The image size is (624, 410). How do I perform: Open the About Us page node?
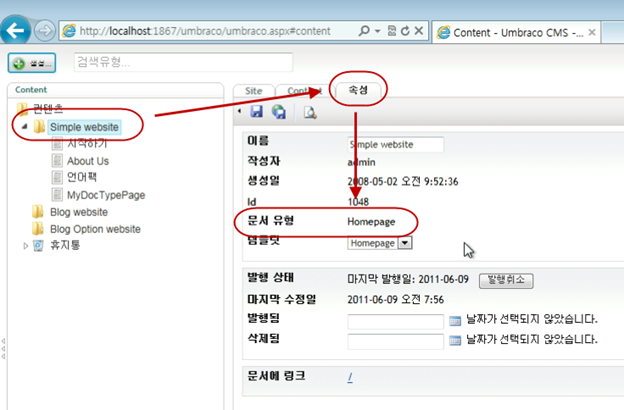point(88,161)
